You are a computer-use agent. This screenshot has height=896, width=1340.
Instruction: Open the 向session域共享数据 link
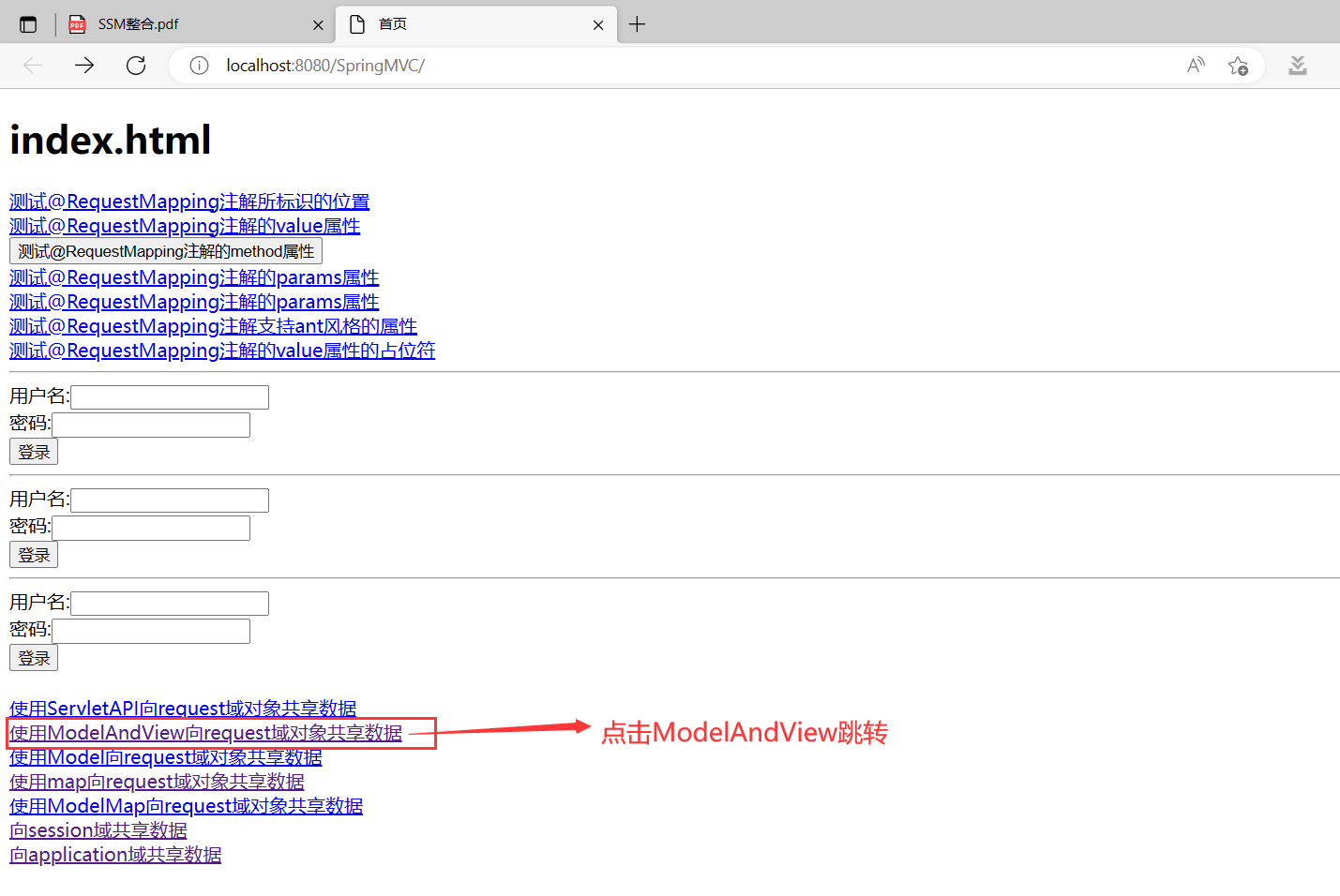[x=98, y=830]
